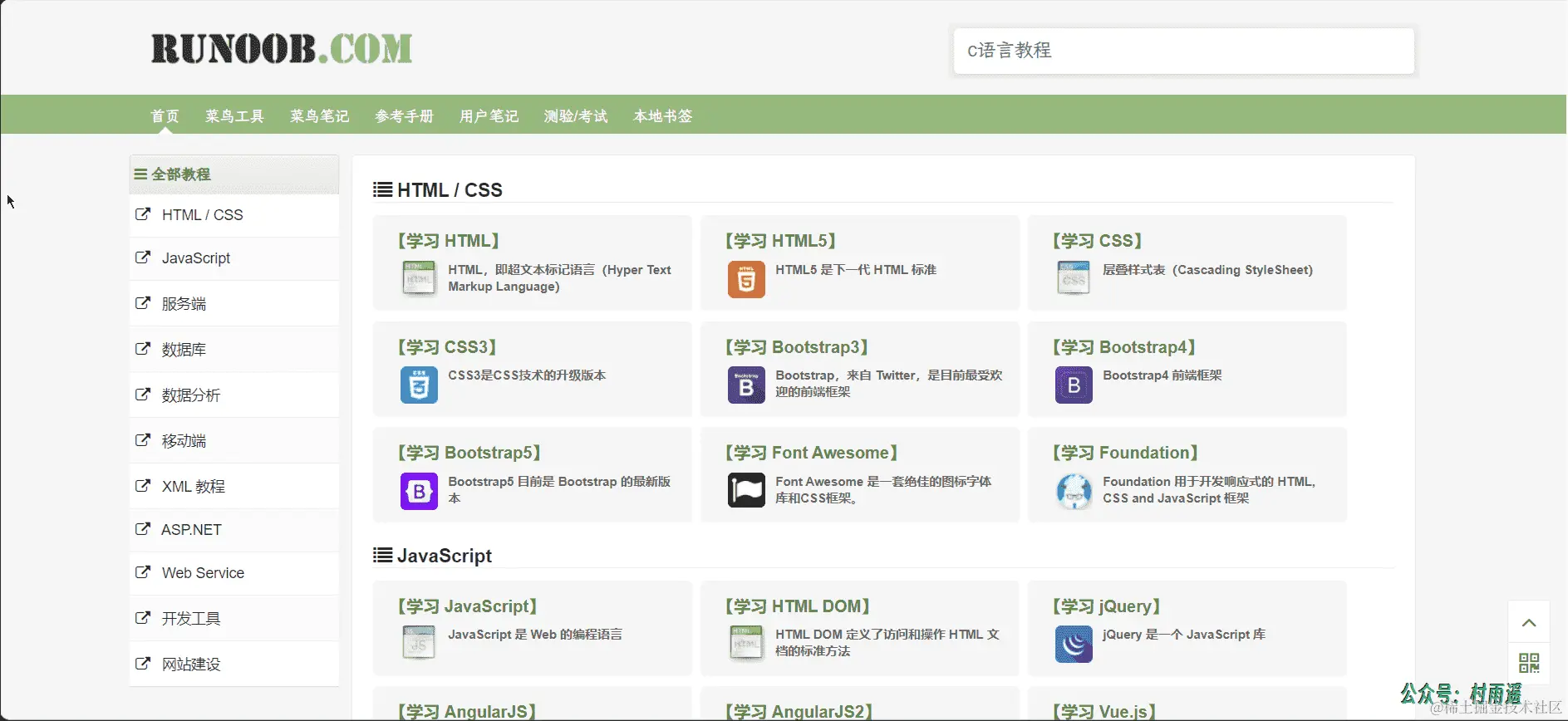Open the 用户笔记 nav item
Image resolution: width=1568 pixels, height=721 pixels.
(x=489, y=115)
